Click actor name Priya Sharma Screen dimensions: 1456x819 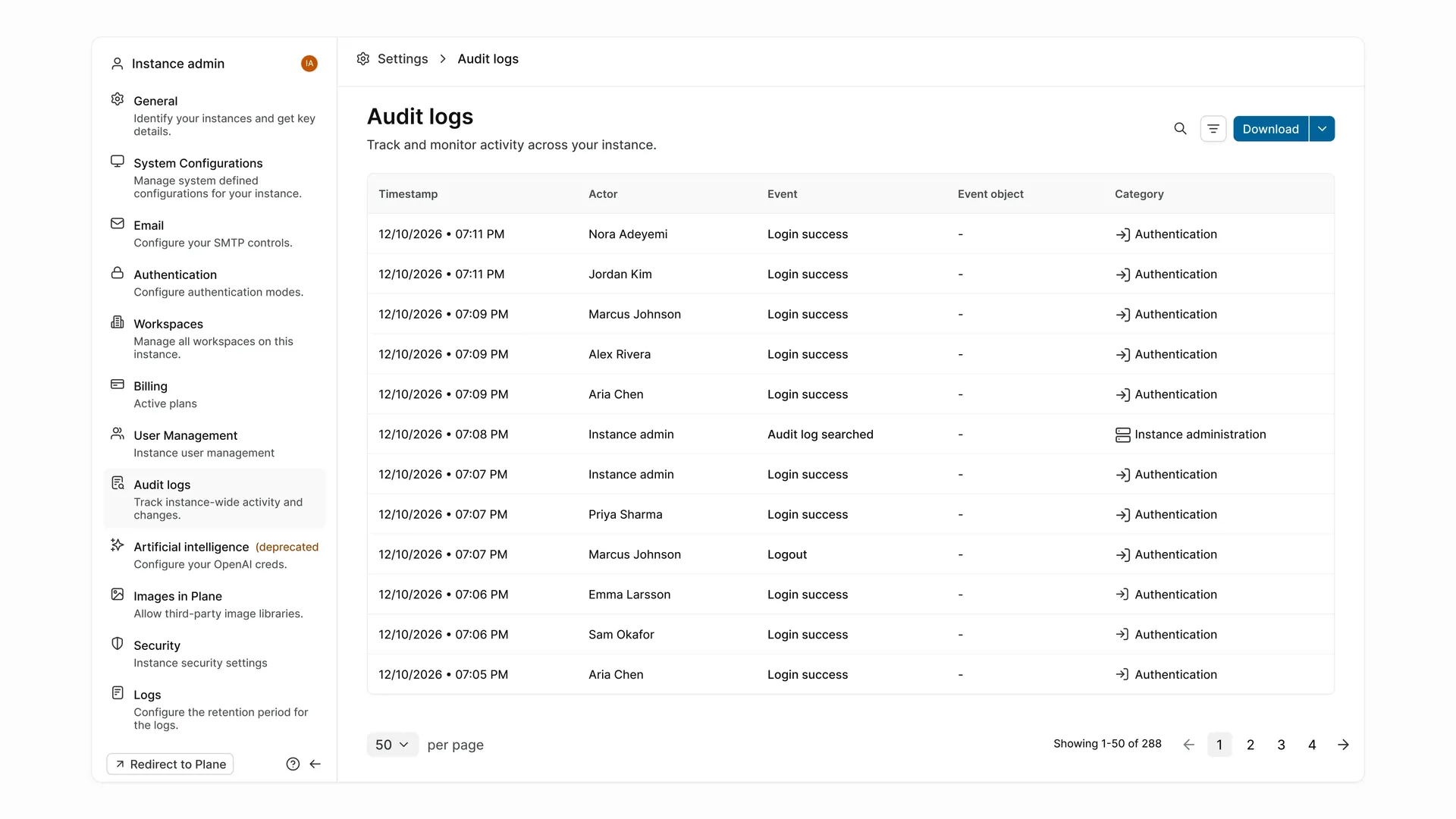(626, 514)
